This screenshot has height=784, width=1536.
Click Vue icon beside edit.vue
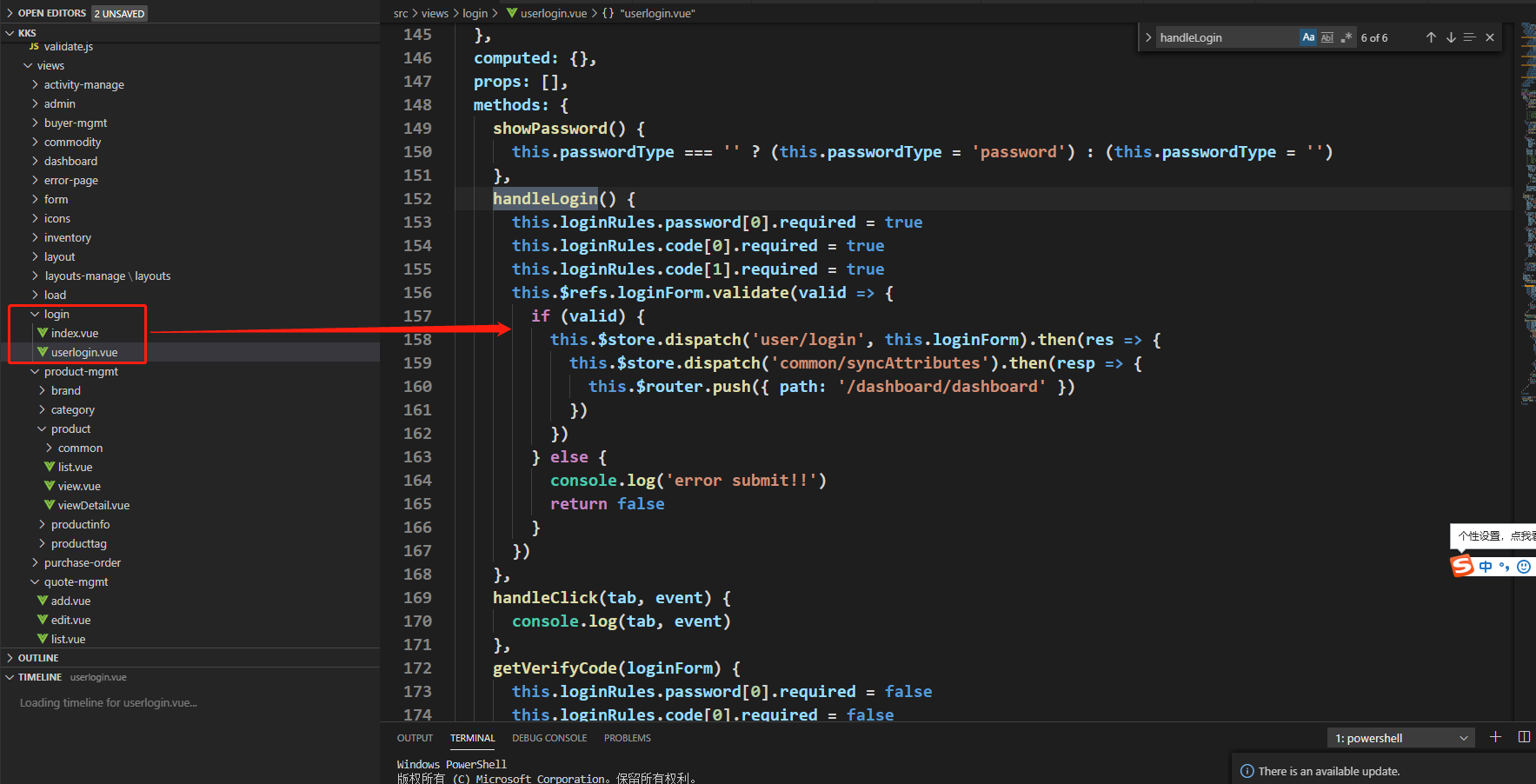[x=43, y=620]
